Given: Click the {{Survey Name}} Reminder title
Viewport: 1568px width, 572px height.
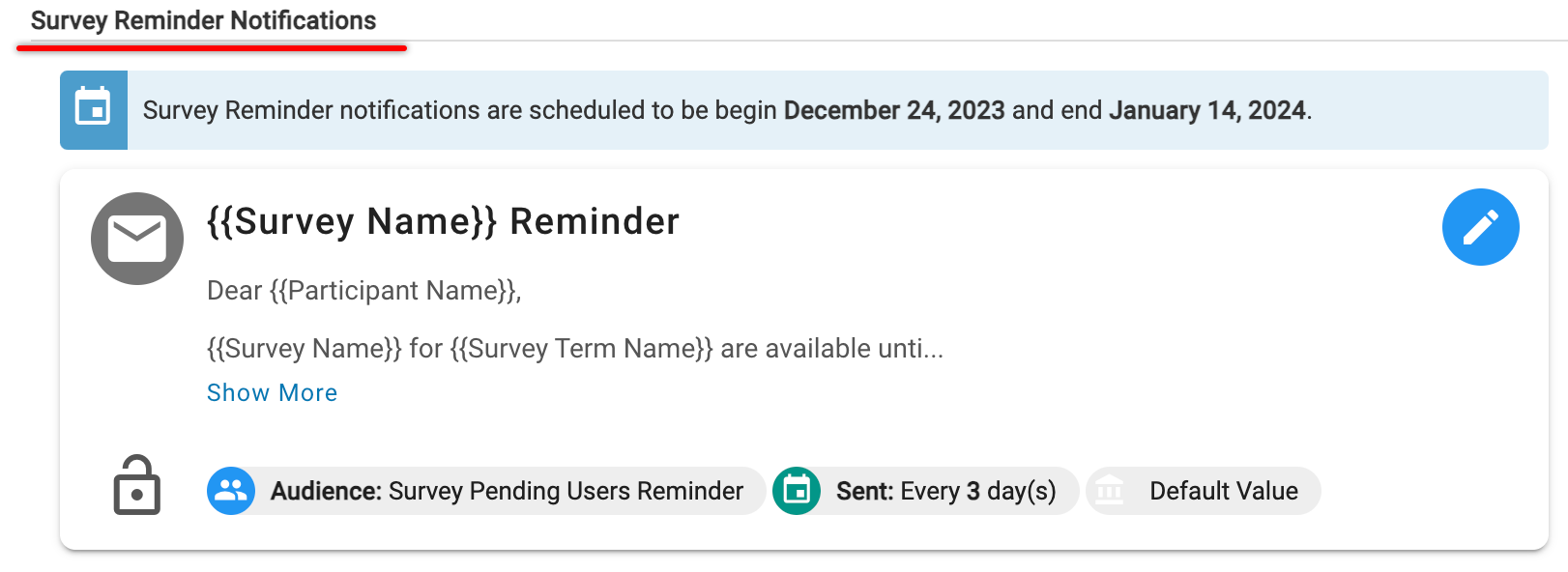Looking at the screenshot, I should tap(443, 221).
